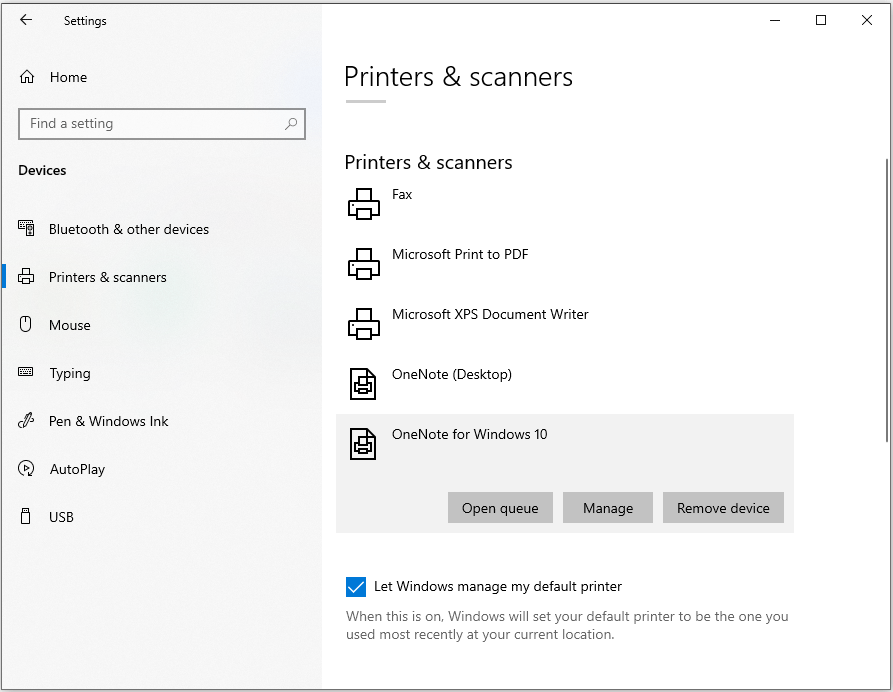
Task: Click the Microsoft XPS Document Writer icon
Action: [x=363, y=324]
